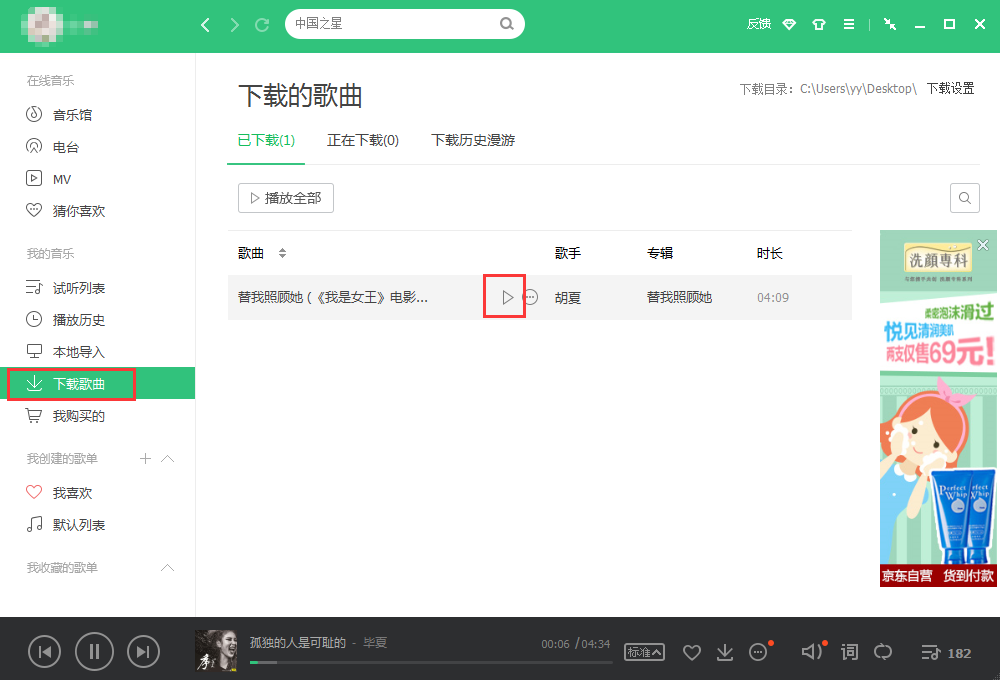Pause the currently playing track
Image resolution: width=1000 pixels, height=680 pixels.
coord(94,652)
